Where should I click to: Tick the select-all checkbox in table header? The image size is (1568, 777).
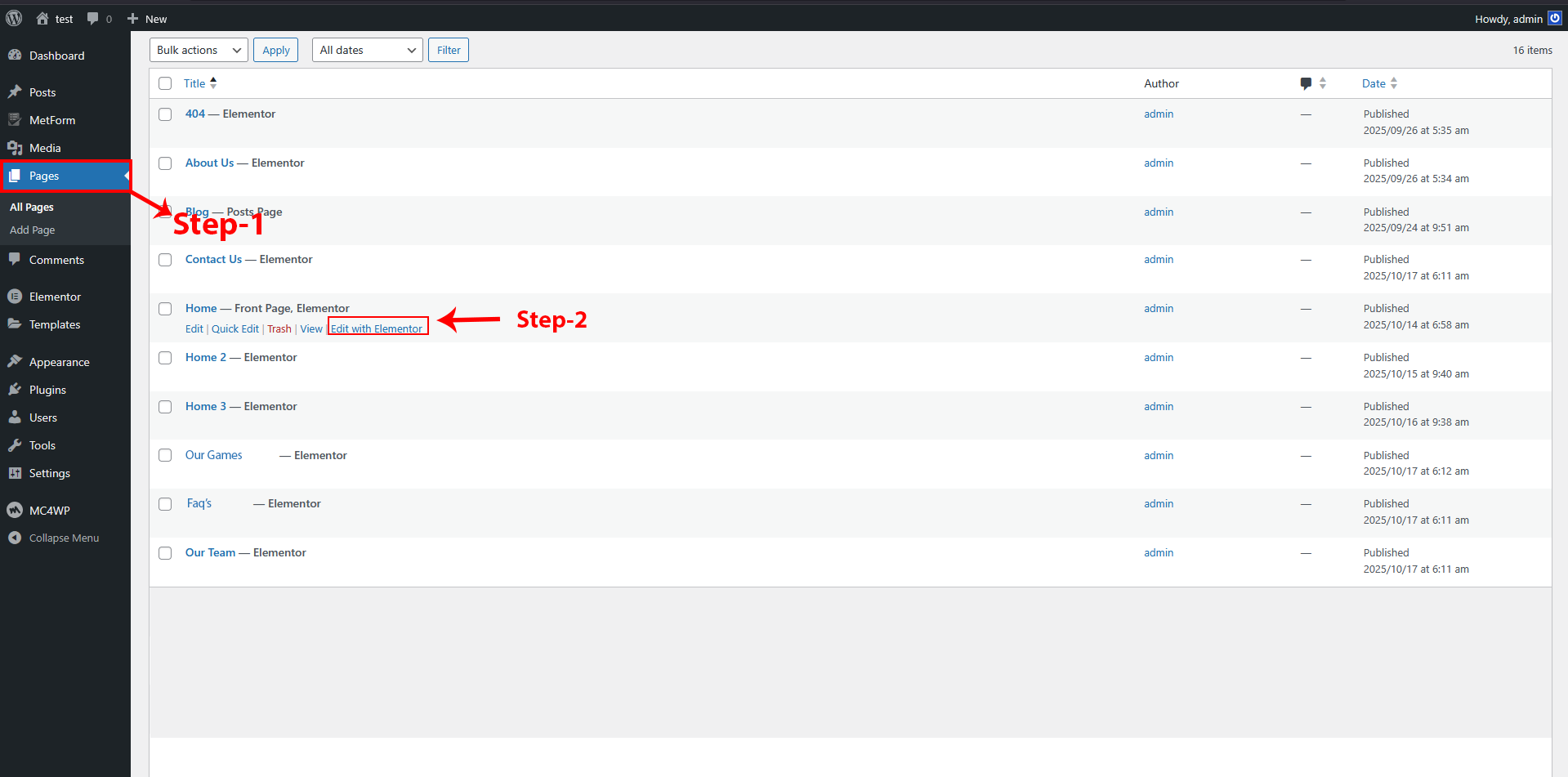coord(165,83)
